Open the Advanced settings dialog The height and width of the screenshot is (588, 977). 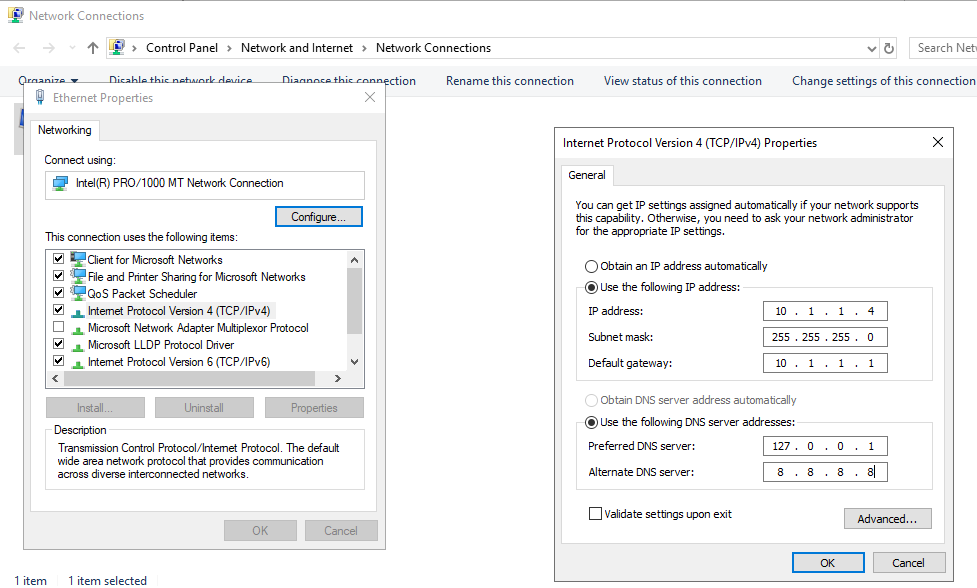[887, 518]
